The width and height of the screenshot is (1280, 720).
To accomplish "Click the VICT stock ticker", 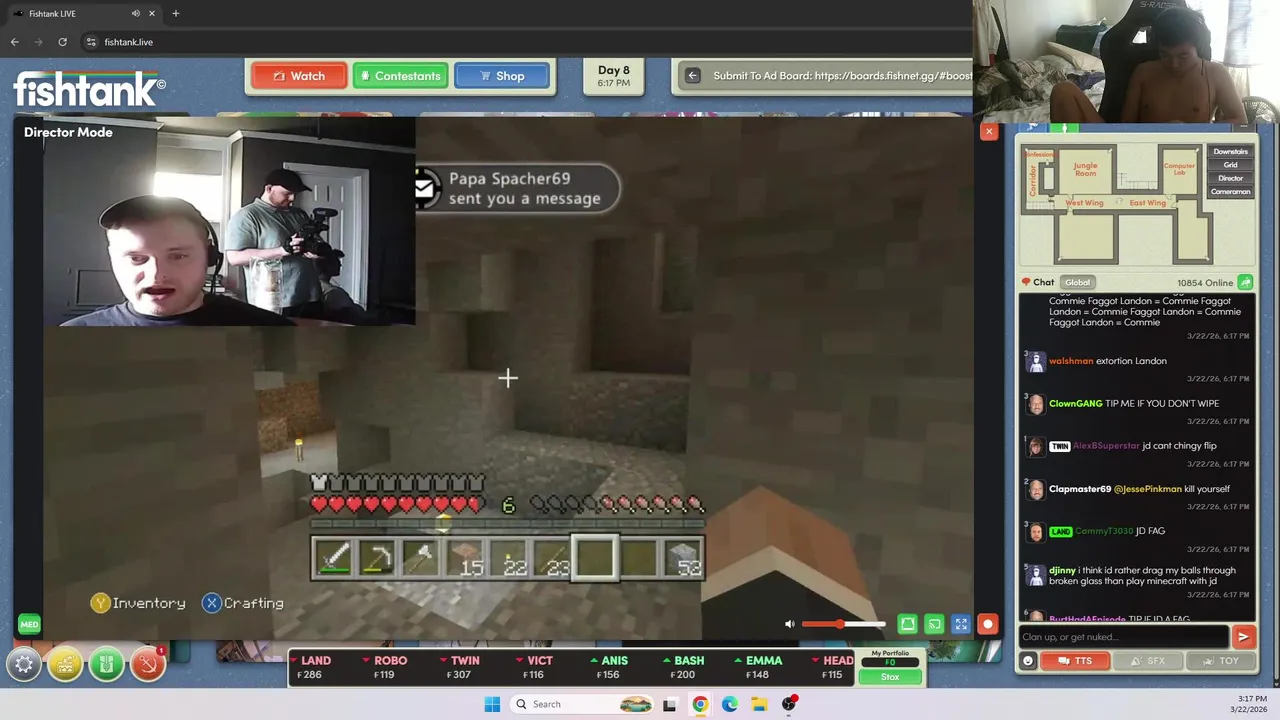I will coord(535,667).
